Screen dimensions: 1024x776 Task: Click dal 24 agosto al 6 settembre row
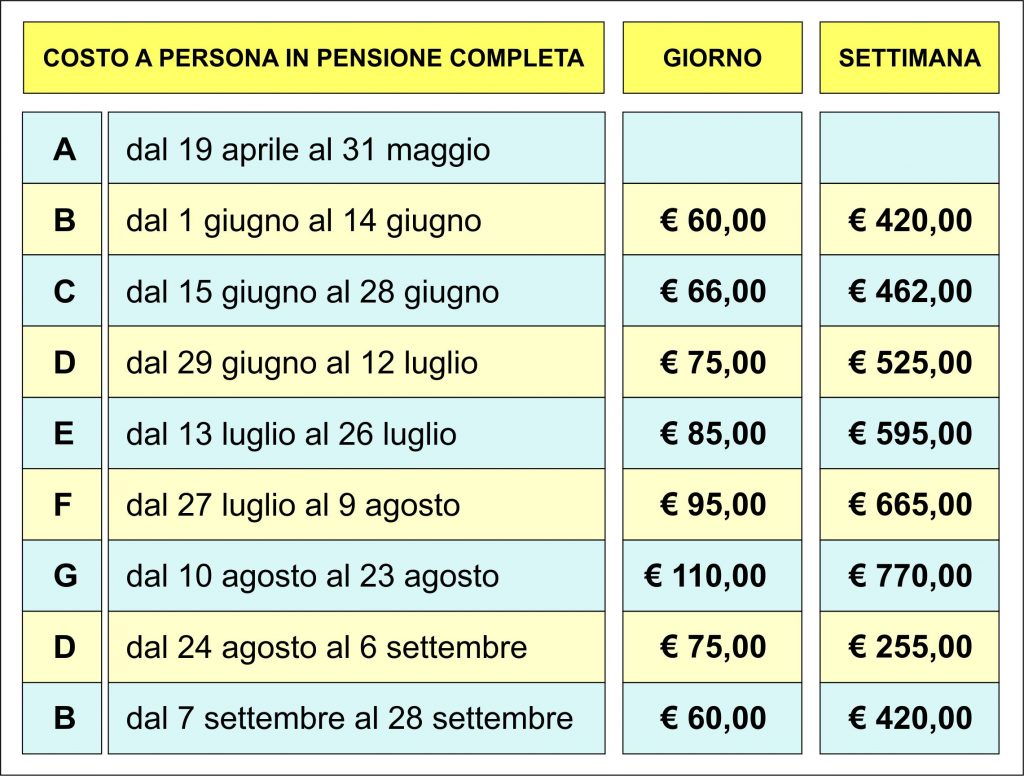(x=357, y=647)
